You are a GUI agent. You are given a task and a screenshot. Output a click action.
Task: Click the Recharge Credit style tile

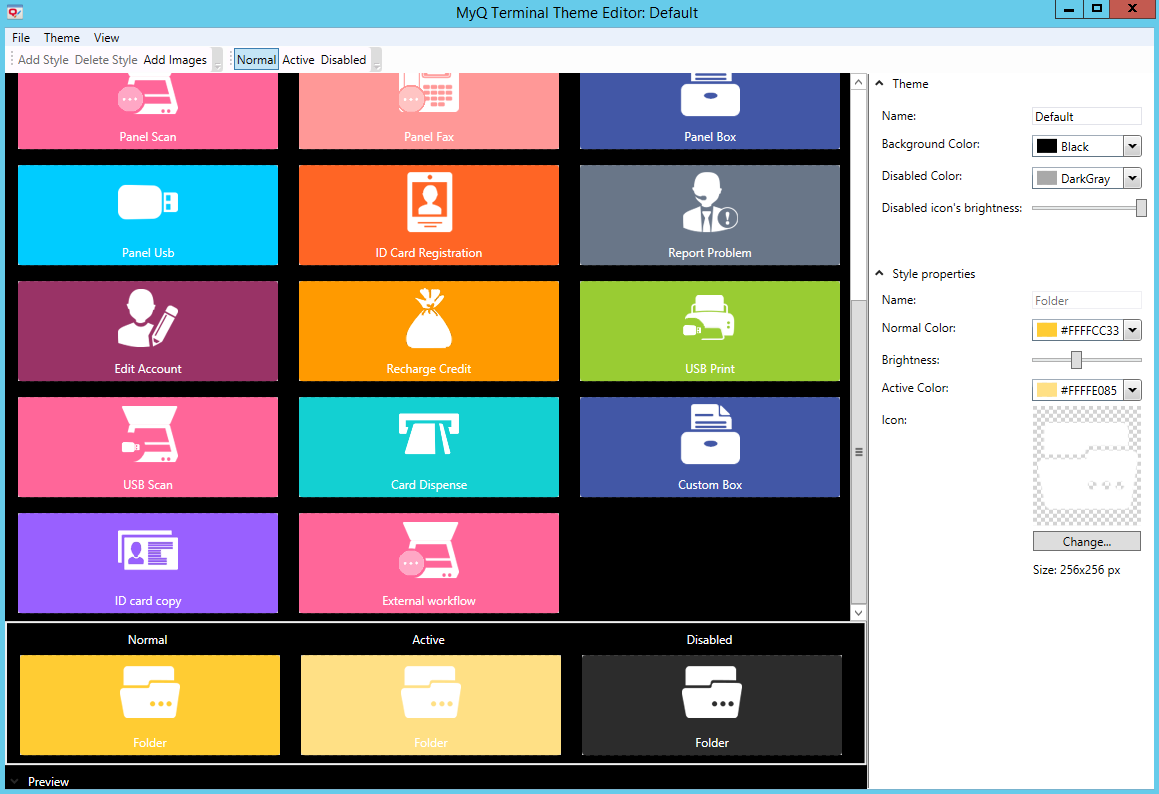[428, 331]
